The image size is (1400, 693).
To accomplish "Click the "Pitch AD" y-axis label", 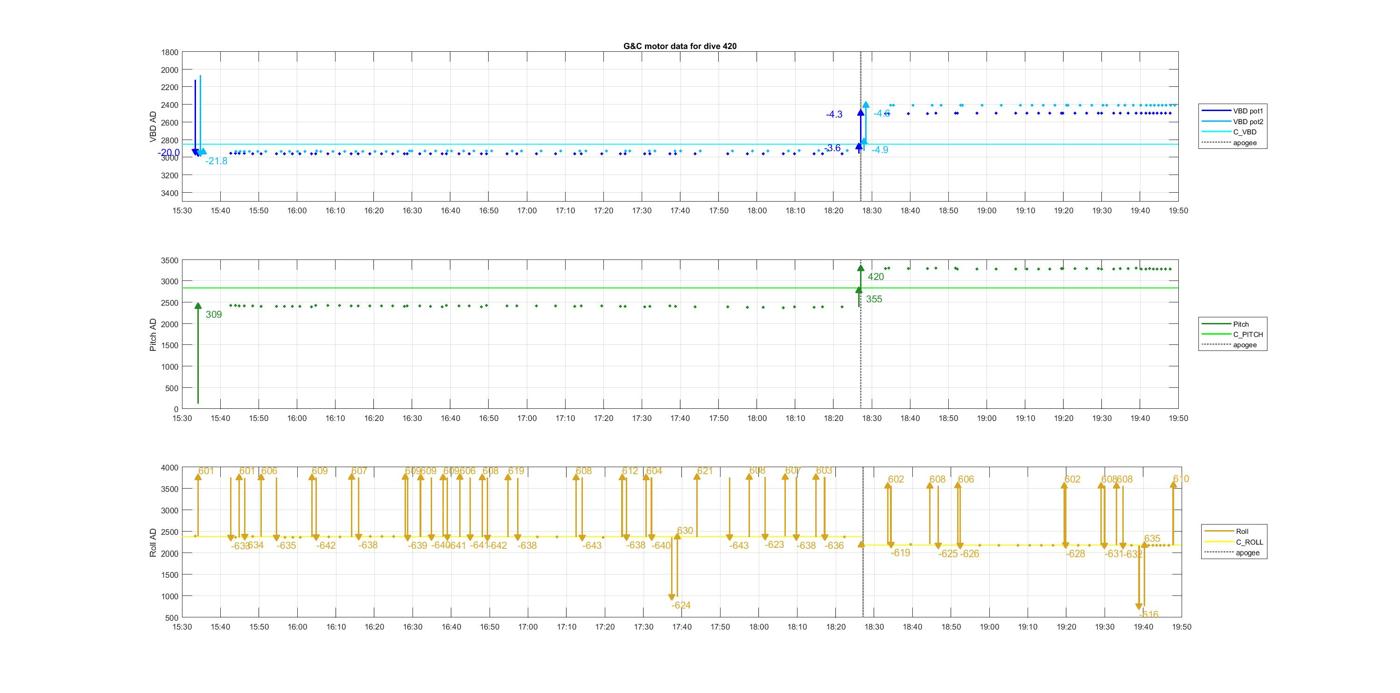I will click(x=154, y=335).
